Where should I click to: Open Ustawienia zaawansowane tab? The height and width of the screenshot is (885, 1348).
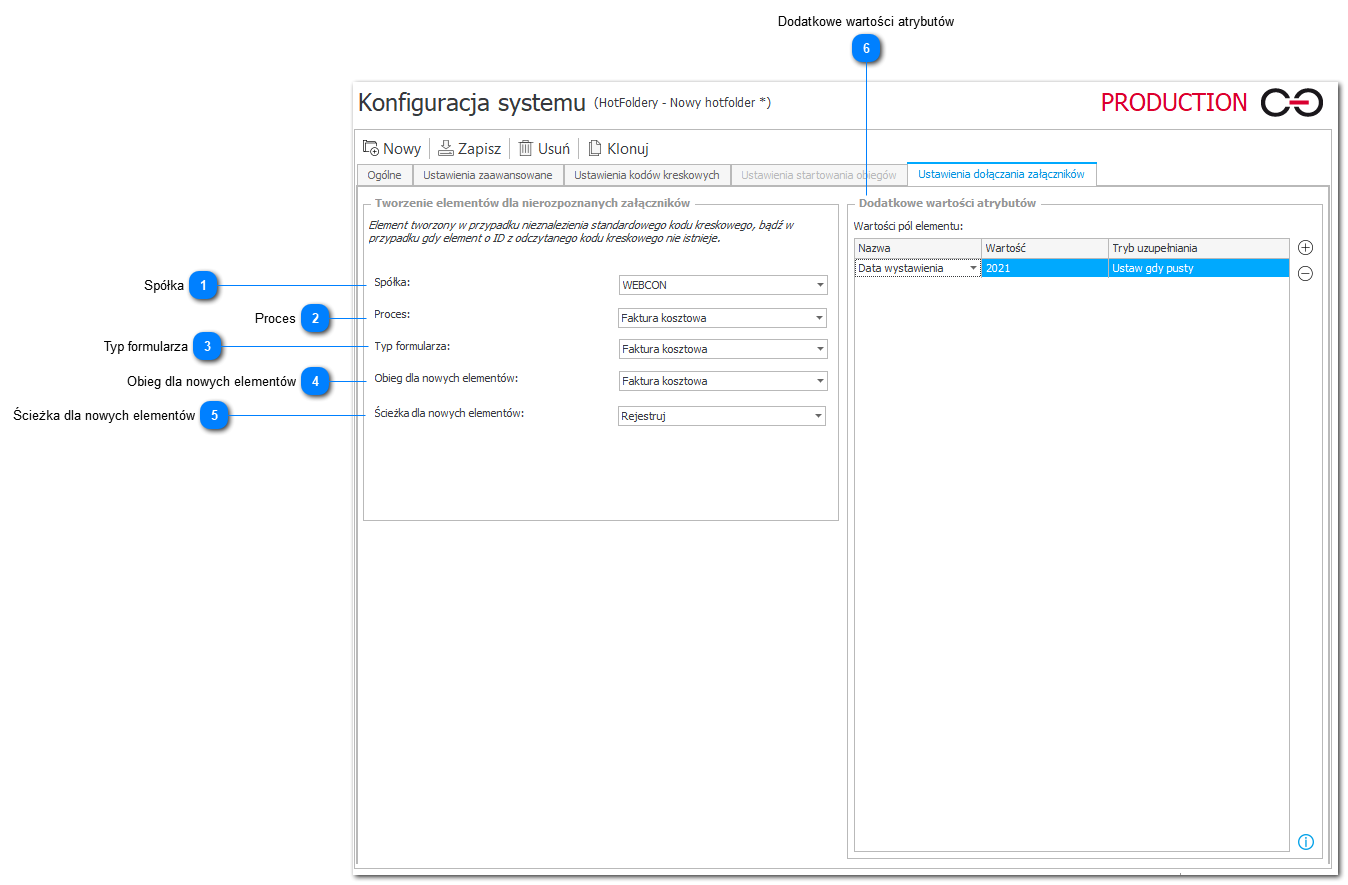pyautogui.click(x=488, y=175)
